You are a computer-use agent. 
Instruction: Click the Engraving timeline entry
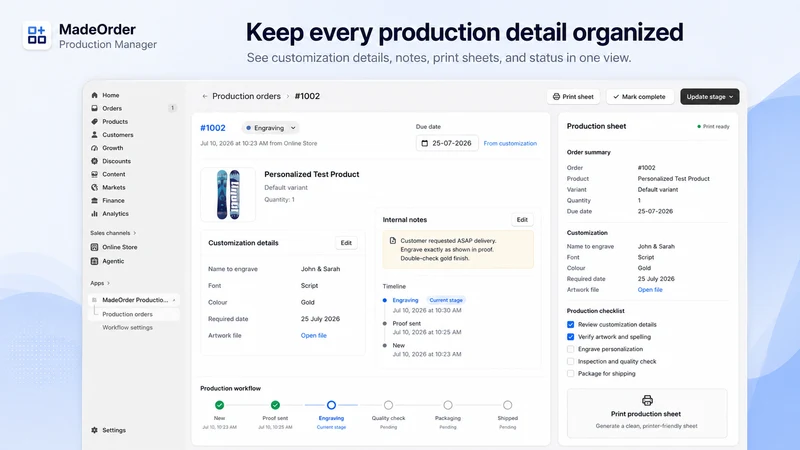pyautogui.click(x=405, y=300)
